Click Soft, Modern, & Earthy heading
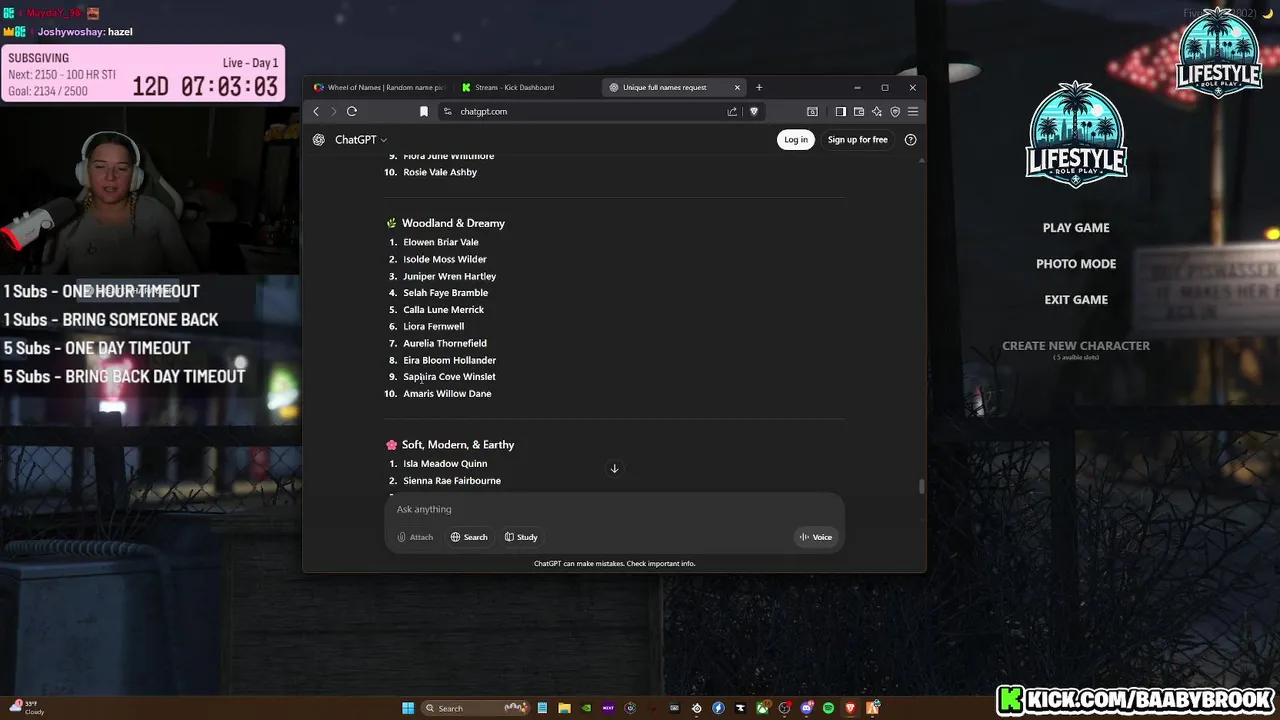This screenshot has width=1280, height=720. pyautogui.click(x=458, y=445)
